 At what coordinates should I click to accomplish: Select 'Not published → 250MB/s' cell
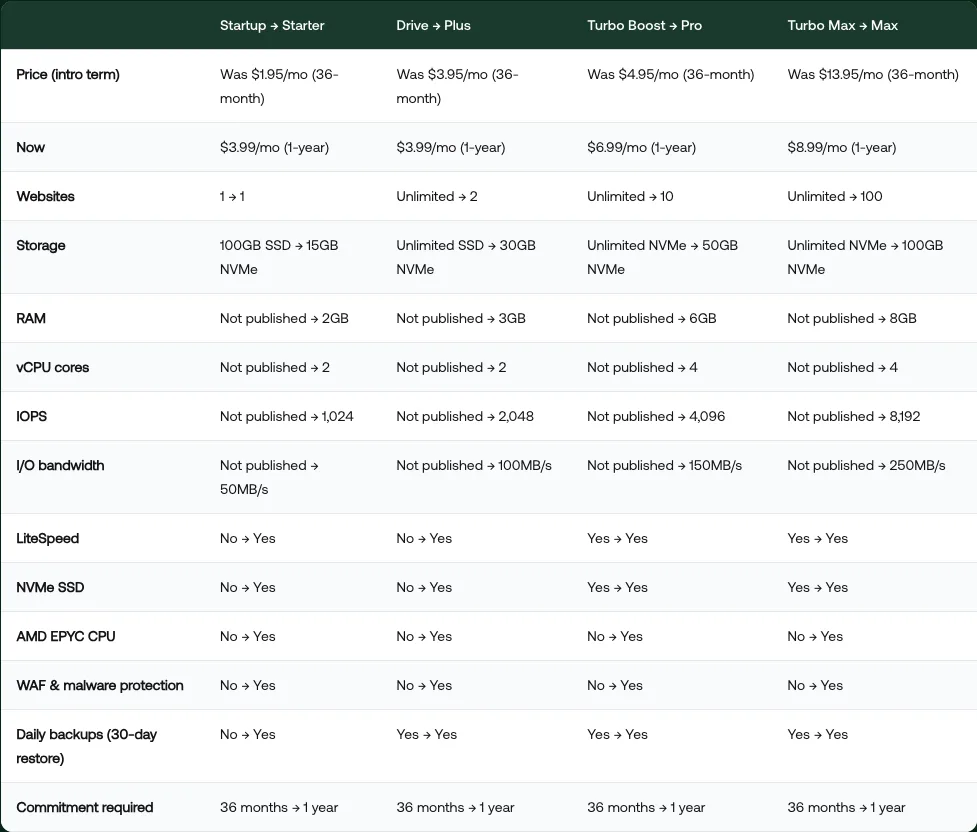(866, 466)
